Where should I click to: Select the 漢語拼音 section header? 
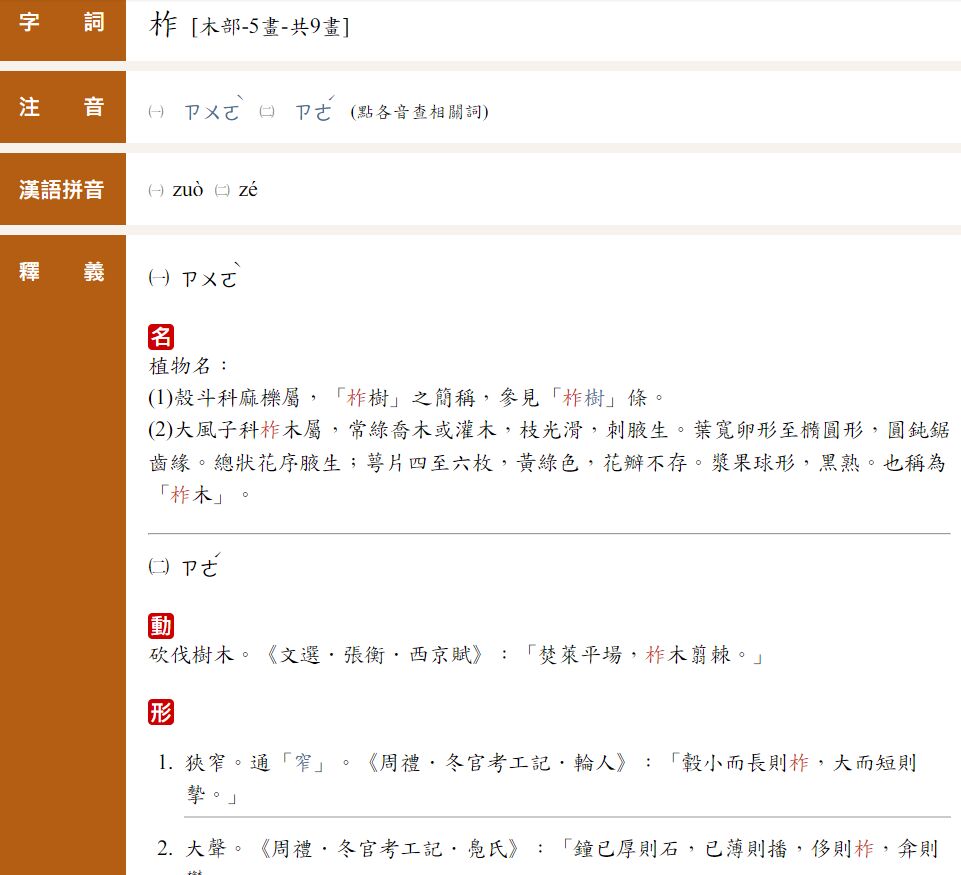pyautogui.click(x=62, y=190)
